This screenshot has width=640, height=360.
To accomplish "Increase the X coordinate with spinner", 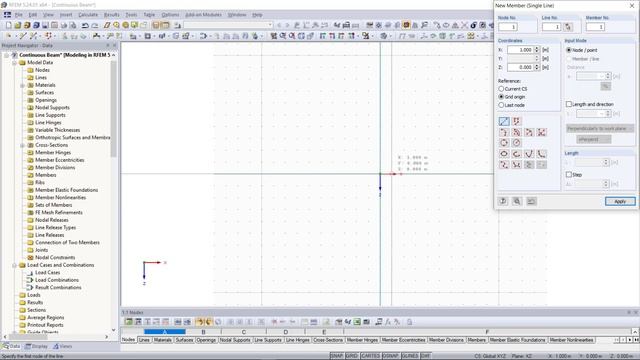I will click(x=537, y=48).
